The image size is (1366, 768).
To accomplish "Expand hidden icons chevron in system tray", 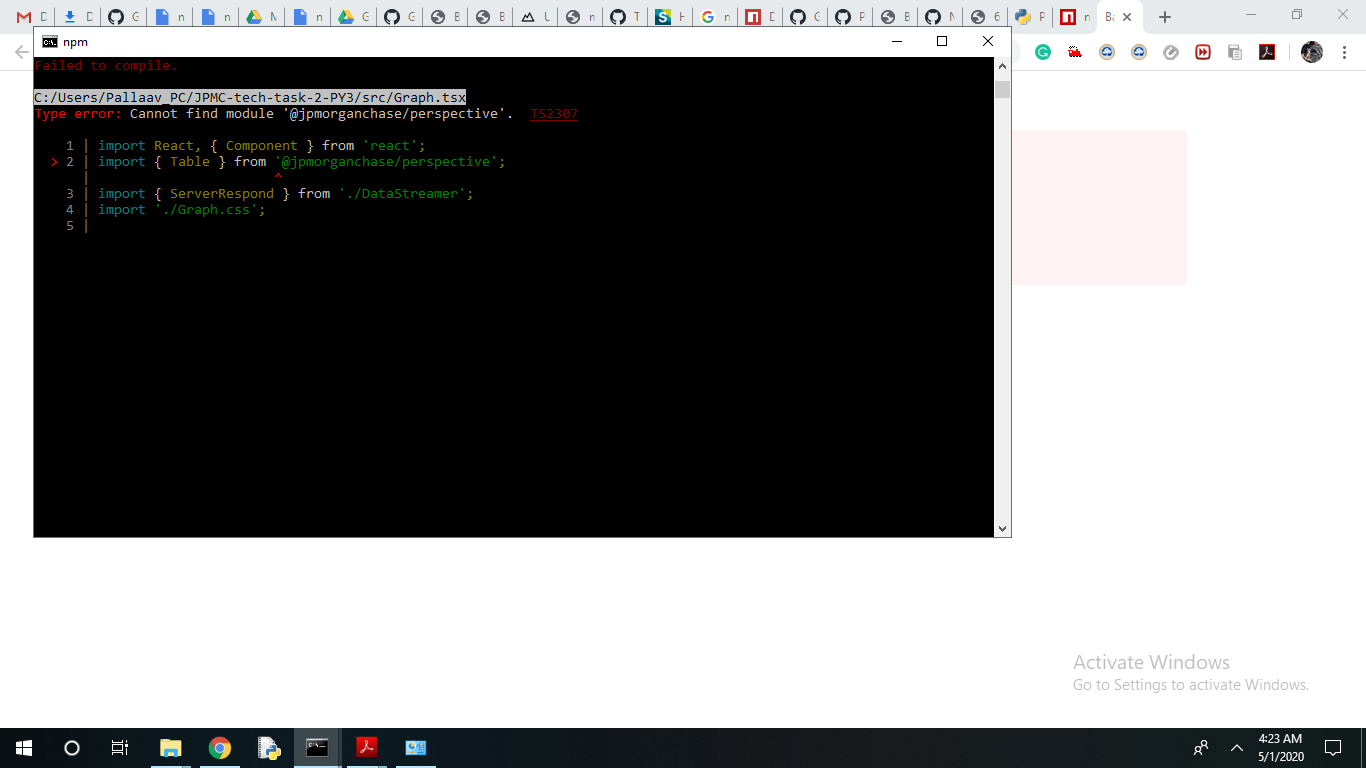I will [x=1237, y=747].
